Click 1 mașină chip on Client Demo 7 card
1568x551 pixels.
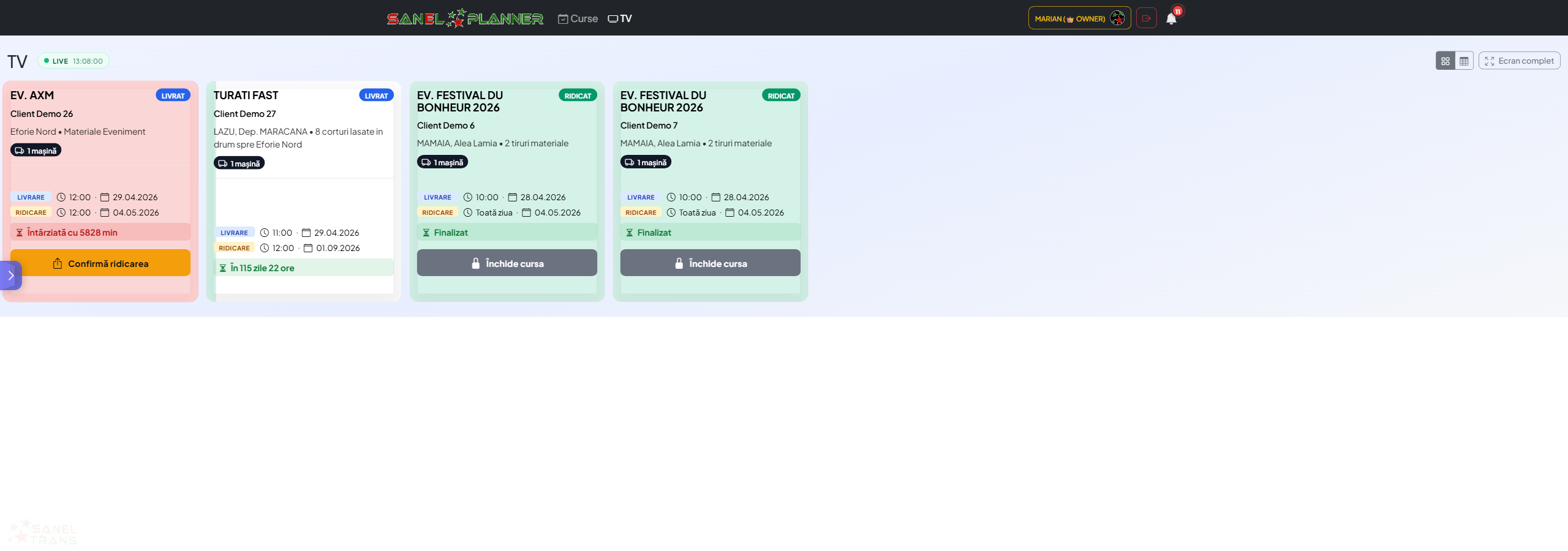pyautogui.click(x=646, y=162)
